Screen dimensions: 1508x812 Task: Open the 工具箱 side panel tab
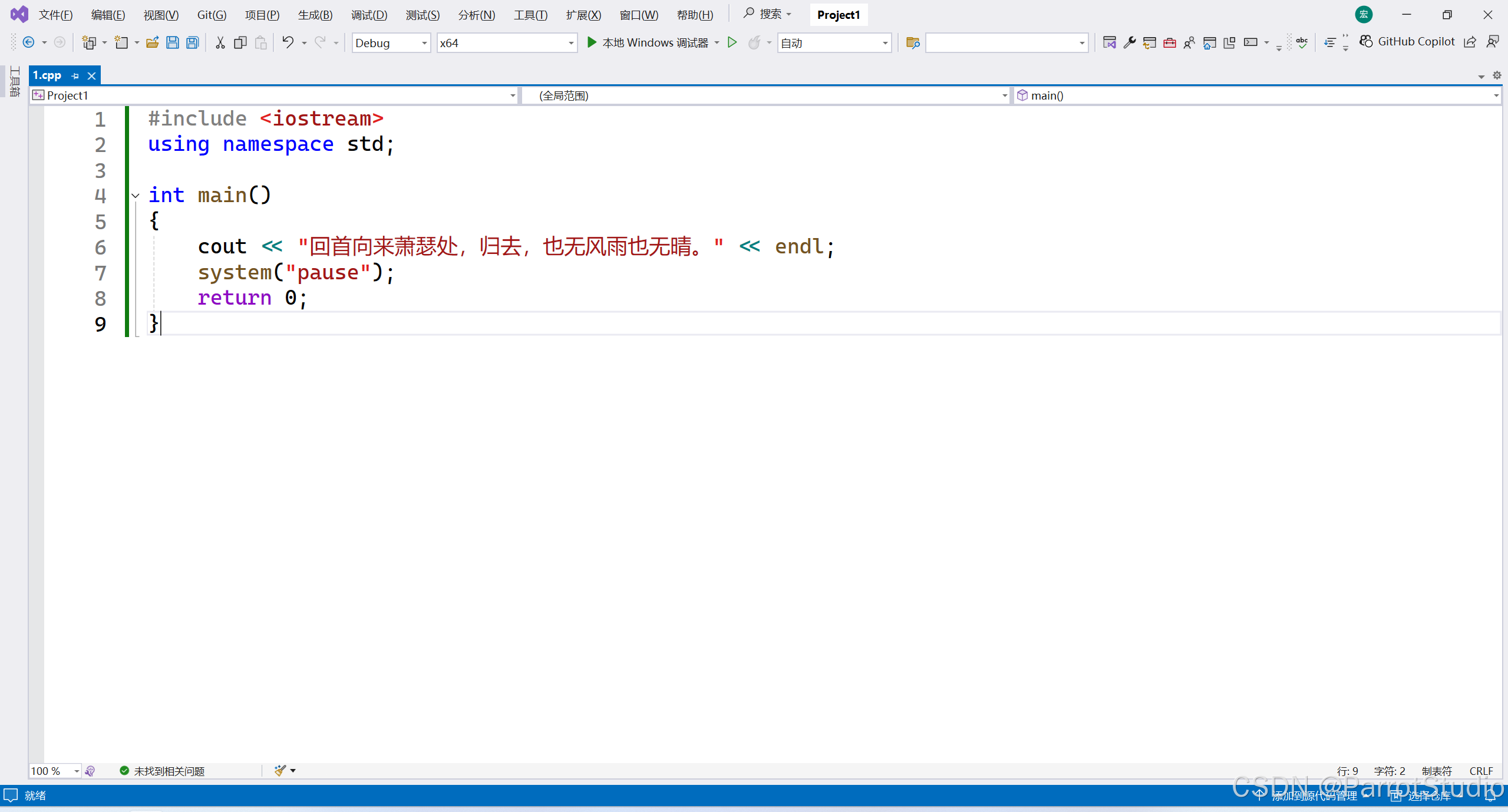click(15, 81)
